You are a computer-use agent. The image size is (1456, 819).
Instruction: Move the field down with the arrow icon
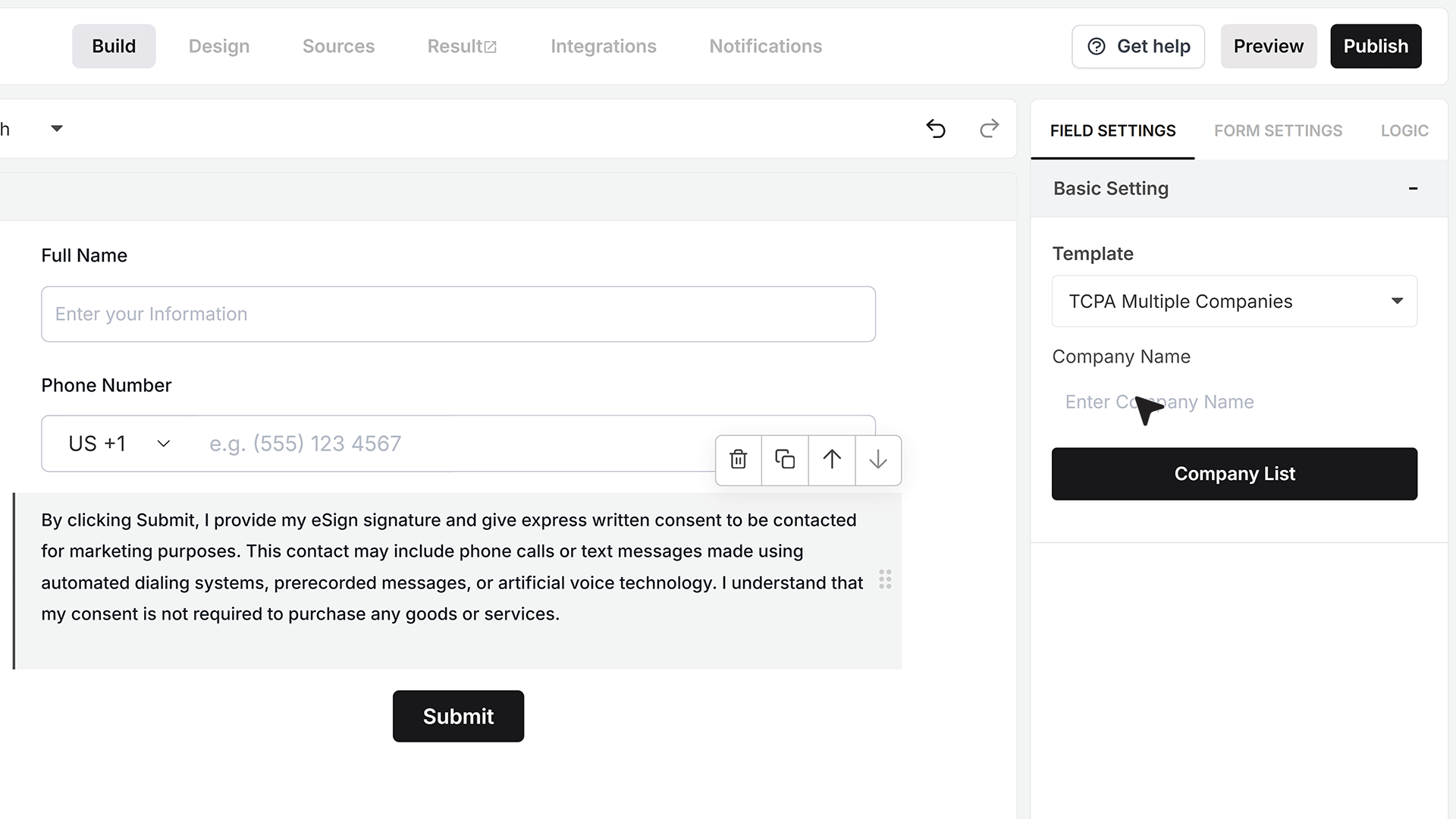[x=878, y=460]
